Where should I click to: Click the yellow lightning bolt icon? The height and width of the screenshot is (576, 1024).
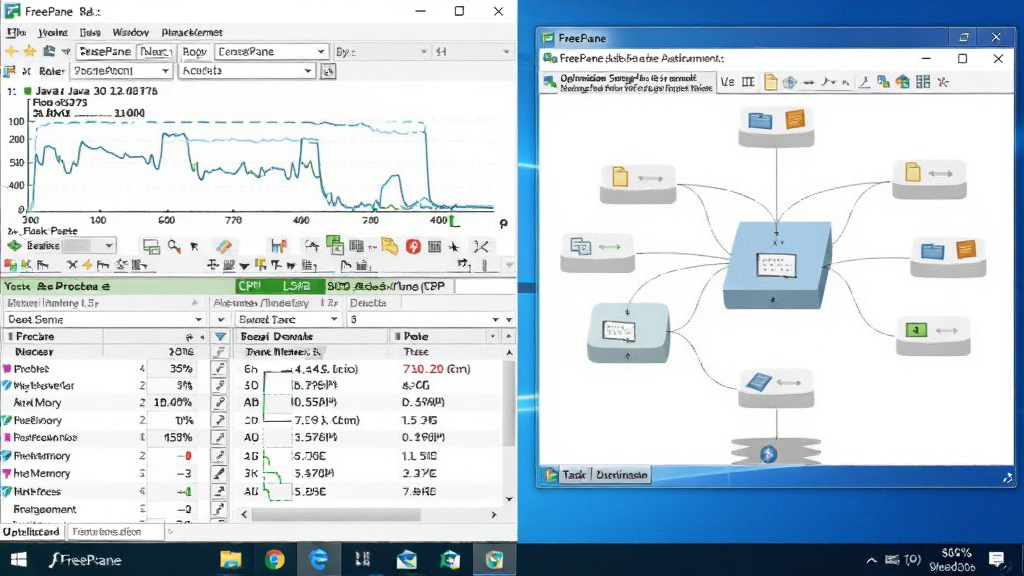point(87,264)
